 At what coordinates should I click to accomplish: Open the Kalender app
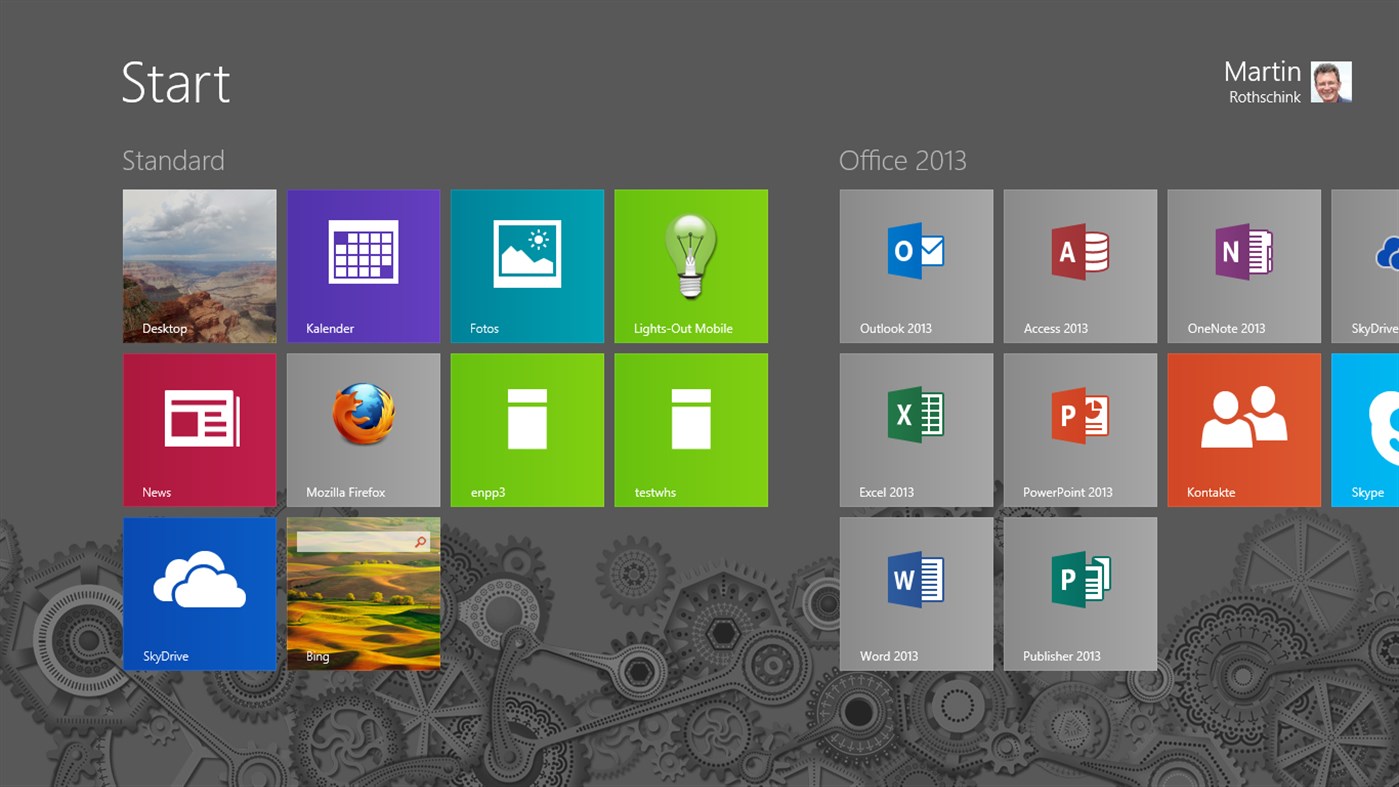click(363, 265)
